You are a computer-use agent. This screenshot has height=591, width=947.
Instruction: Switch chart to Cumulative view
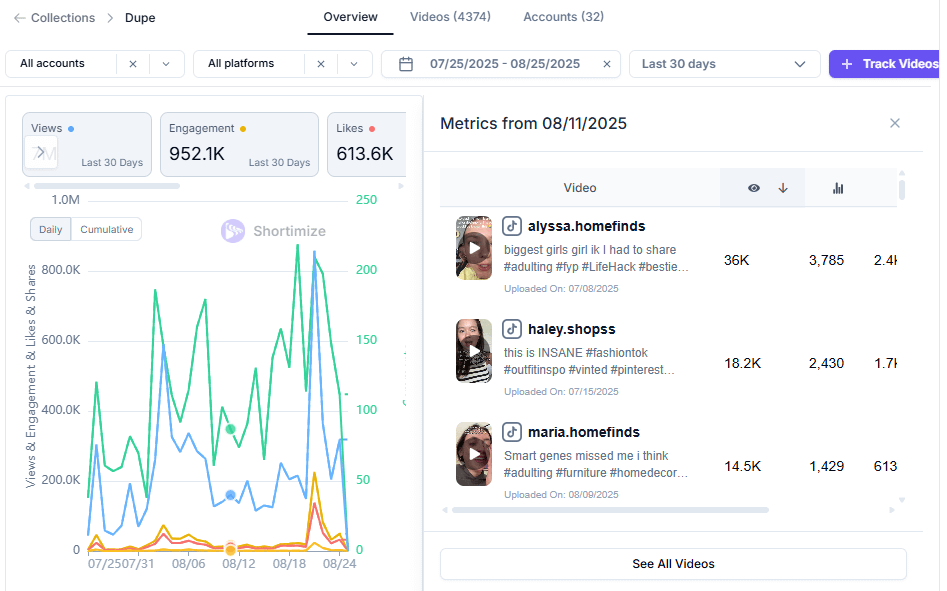point(106,229)
